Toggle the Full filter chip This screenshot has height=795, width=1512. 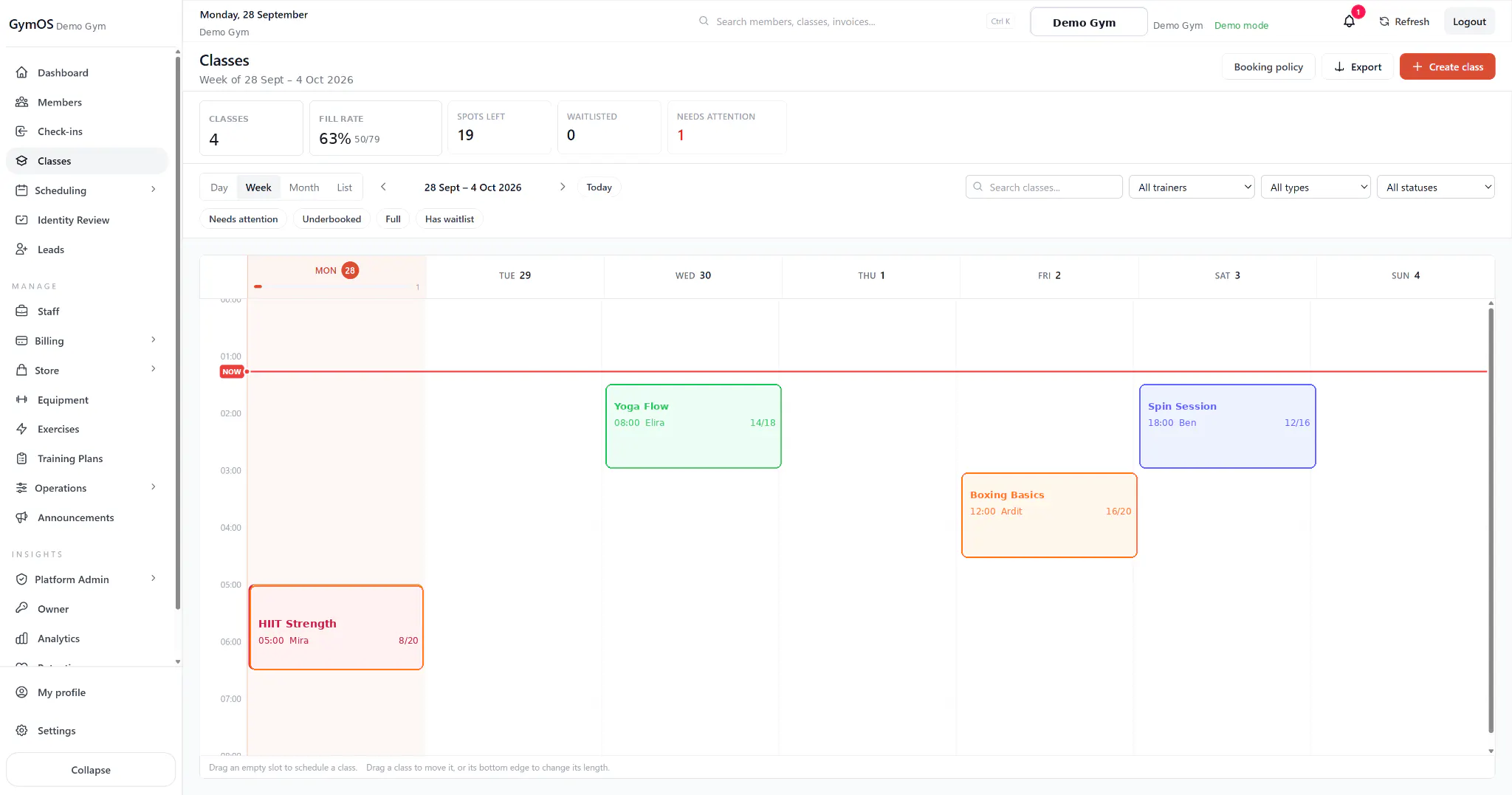tap(393, 219)
